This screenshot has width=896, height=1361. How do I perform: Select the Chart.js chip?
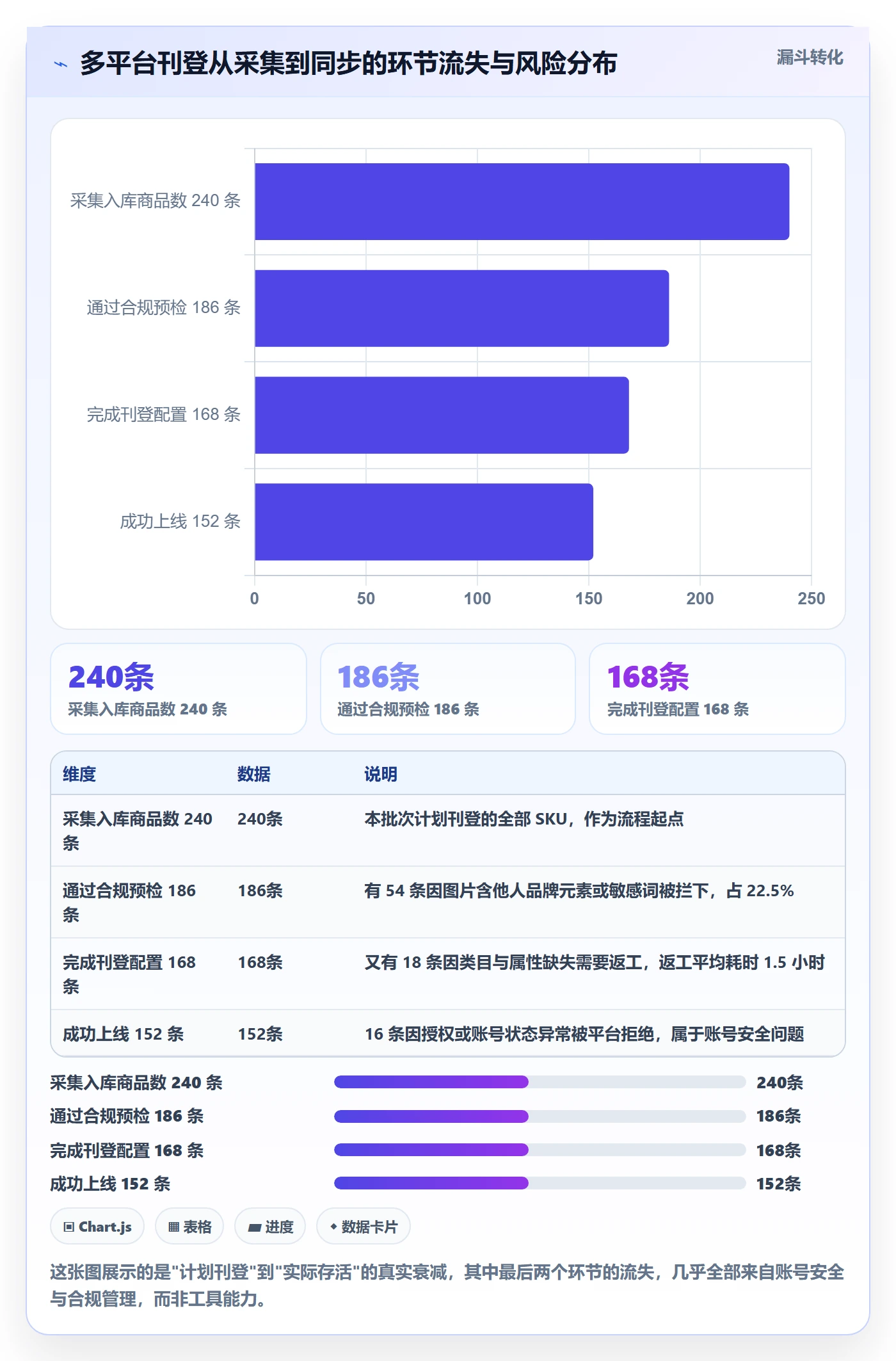click(97, 1227)
